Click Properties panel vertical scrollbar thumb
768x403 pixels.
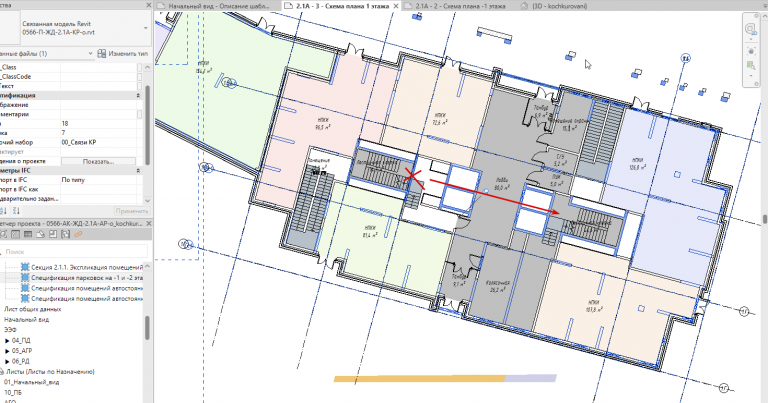(x=147, y=124)
